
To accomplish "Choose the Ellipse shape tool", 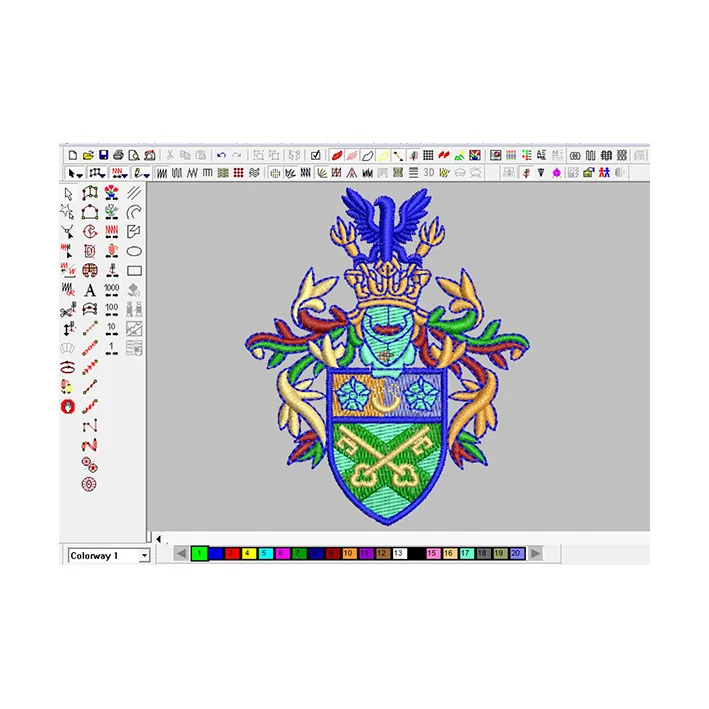I will point(134,251).
